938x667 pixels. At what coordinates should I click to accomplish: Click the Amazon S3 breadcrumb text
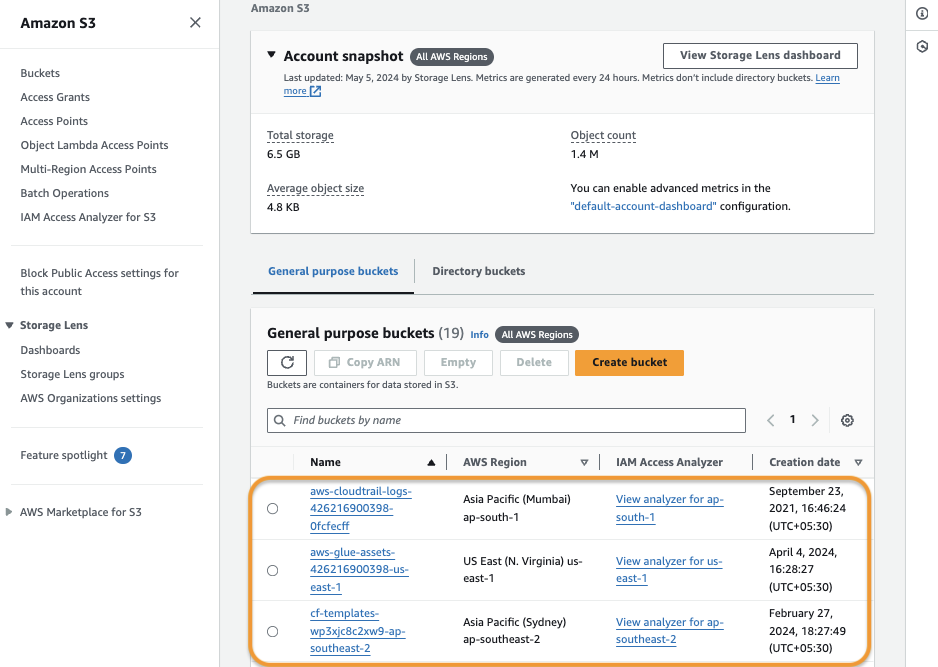[x=280, y=8]
